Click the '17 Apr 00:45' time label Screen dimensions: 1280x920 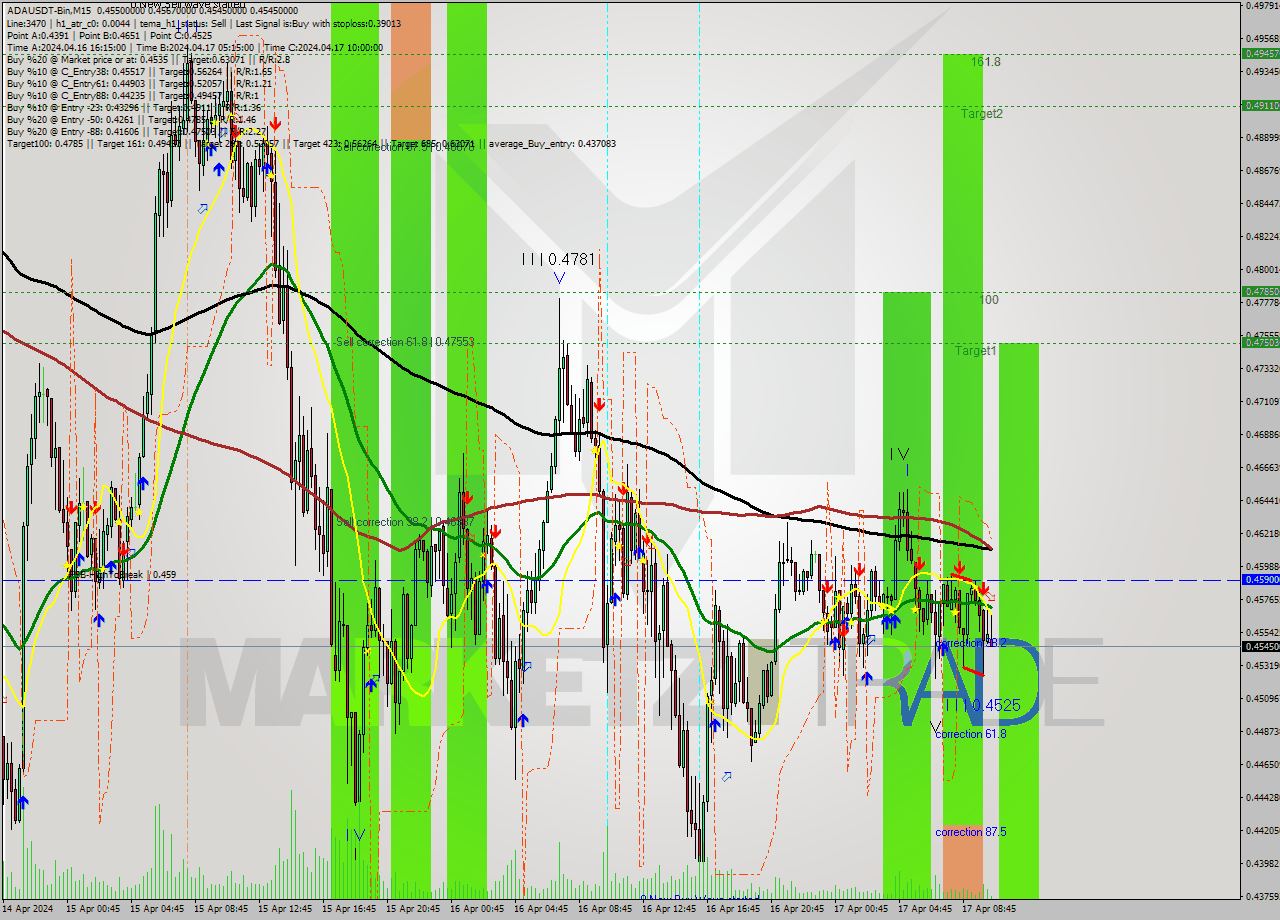pyautogui.click(x=860, y=909)
